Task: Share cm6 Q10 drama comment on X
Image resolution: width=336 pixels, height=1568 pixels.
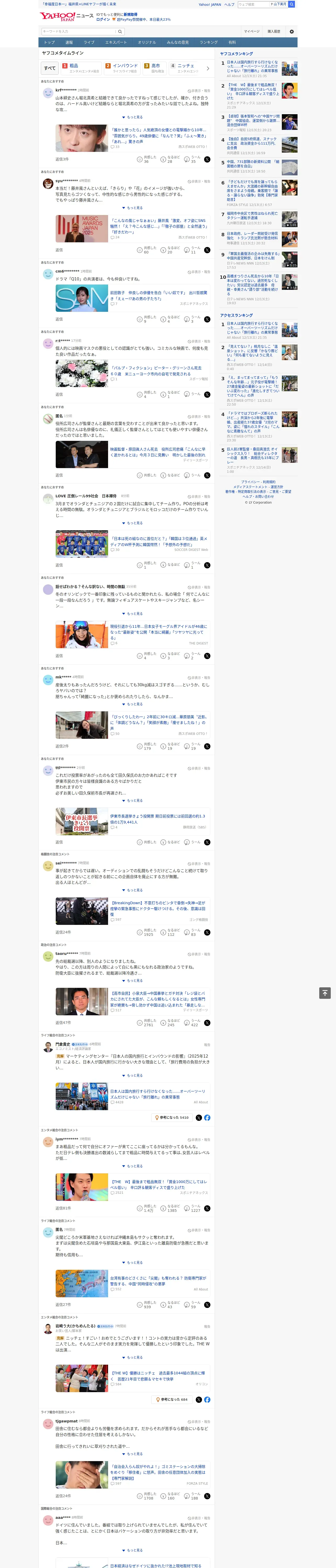Action: 207,319
